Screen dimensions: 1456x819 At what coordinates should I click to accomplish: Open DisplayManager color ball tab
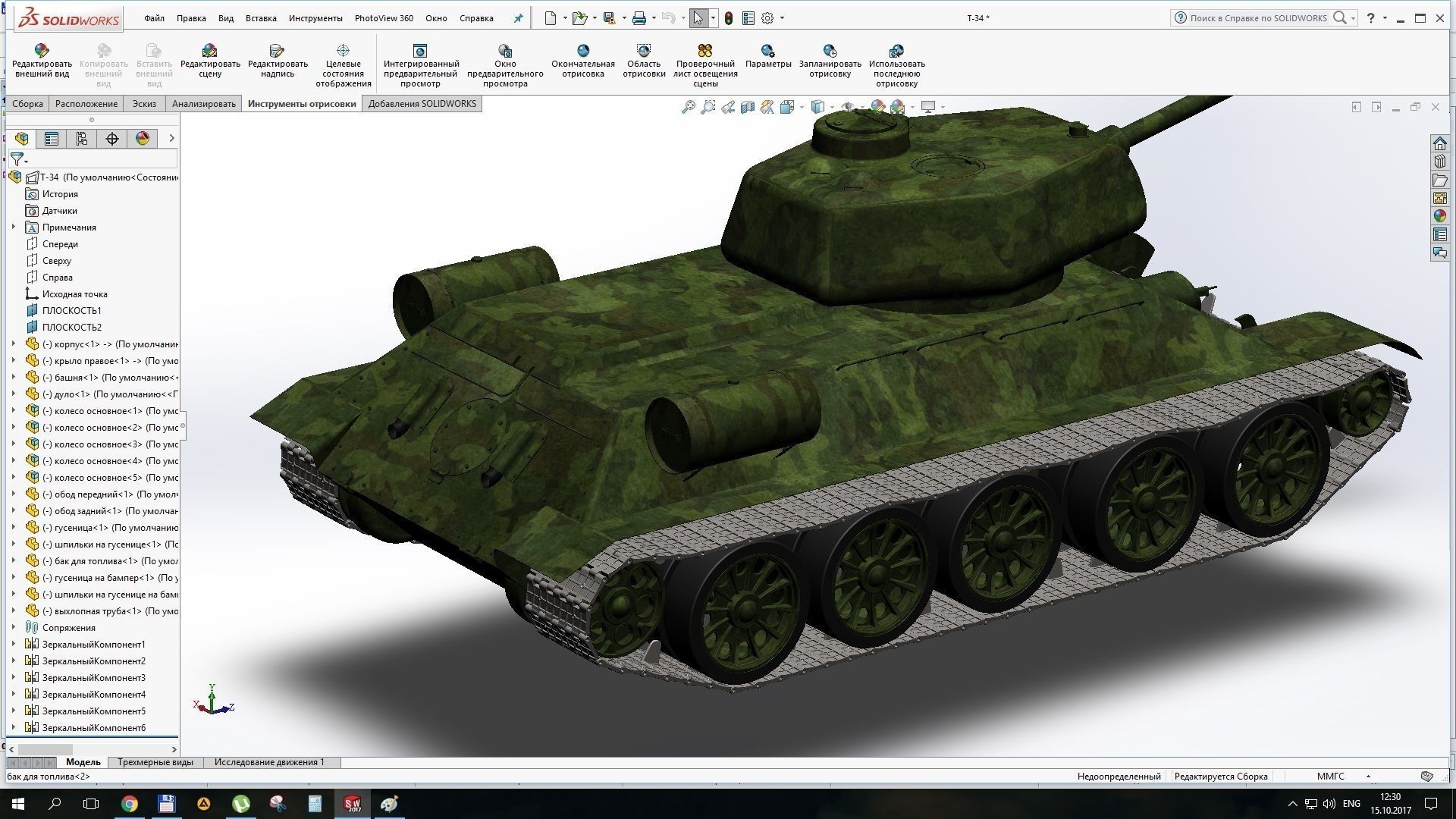tap(143, 138)
